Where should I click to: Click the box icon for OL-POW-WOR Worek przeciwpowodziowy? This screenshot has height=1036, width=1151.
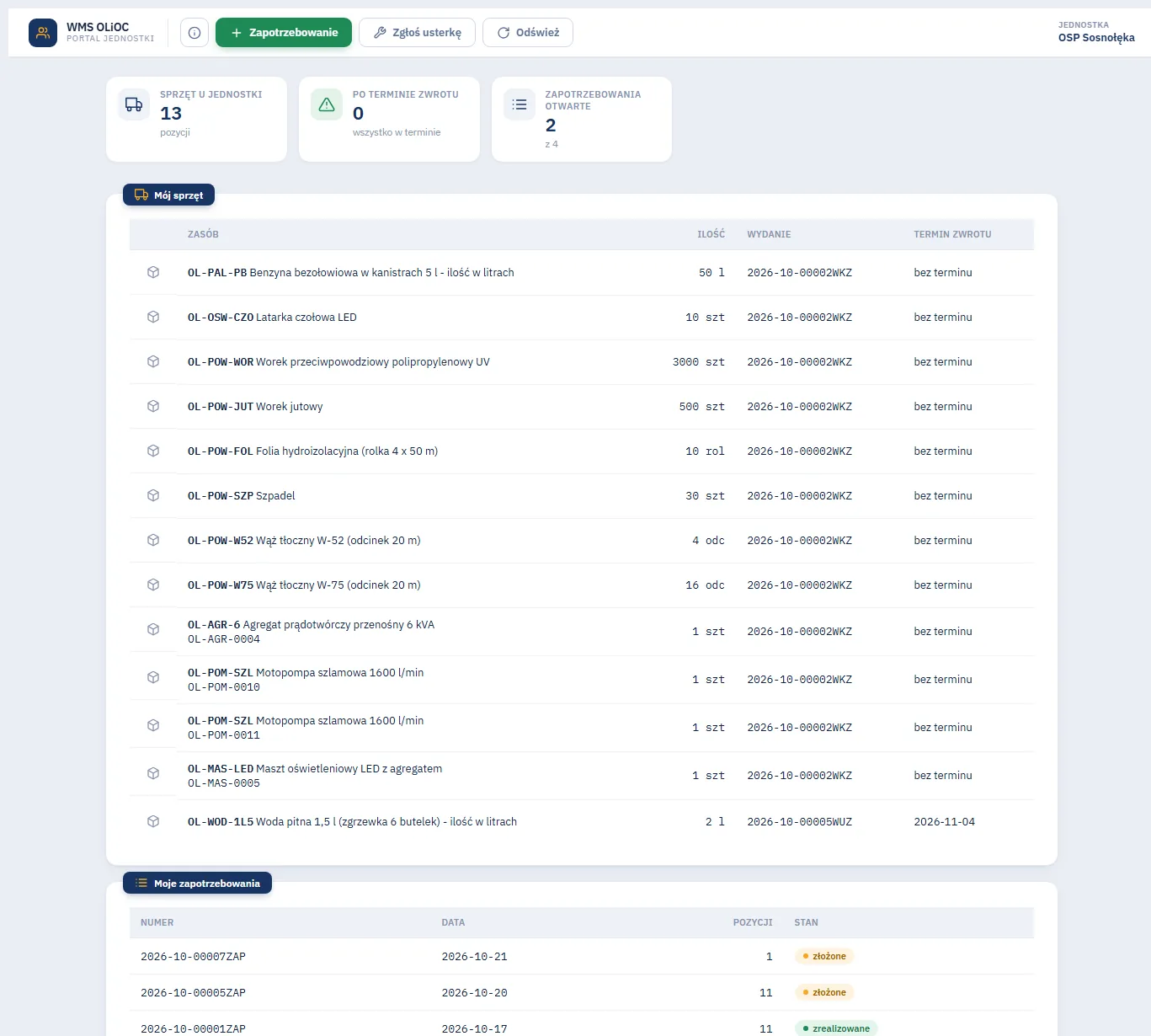click(153, 361)
